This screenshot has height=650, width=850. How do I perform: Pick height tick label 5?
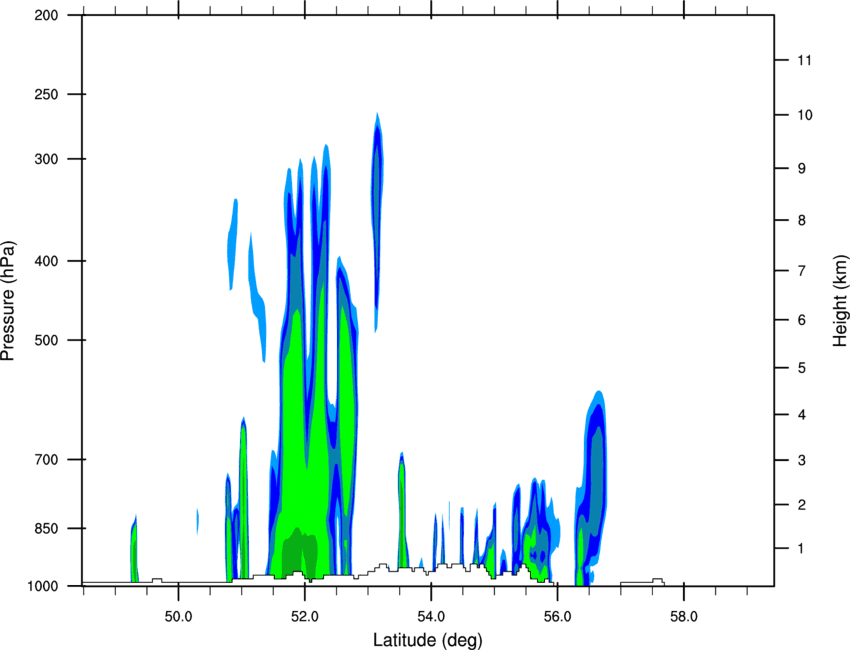point(802,368)
